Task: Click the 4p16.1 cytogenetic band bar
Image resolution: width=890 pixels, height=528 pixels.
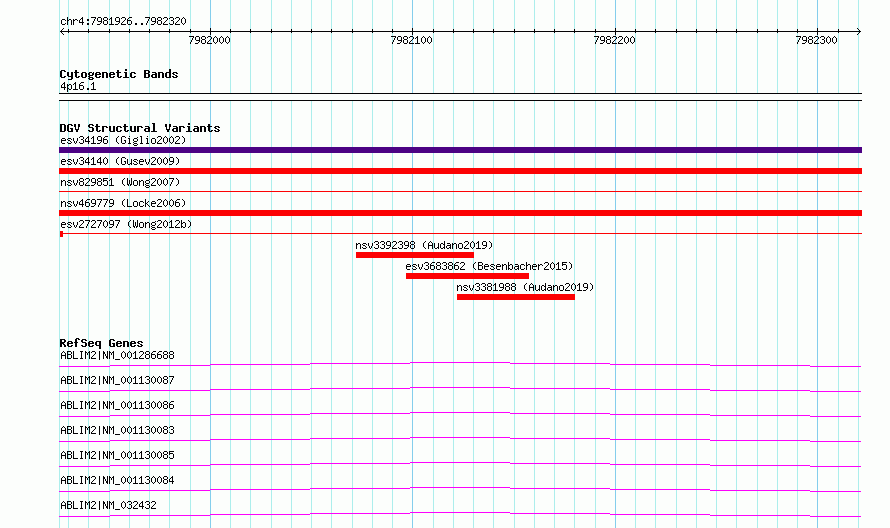Action: (x=460, y=97)
